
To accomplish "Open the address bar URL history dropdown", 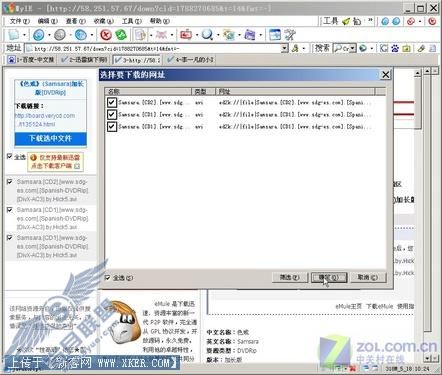I will coord(284,49).
